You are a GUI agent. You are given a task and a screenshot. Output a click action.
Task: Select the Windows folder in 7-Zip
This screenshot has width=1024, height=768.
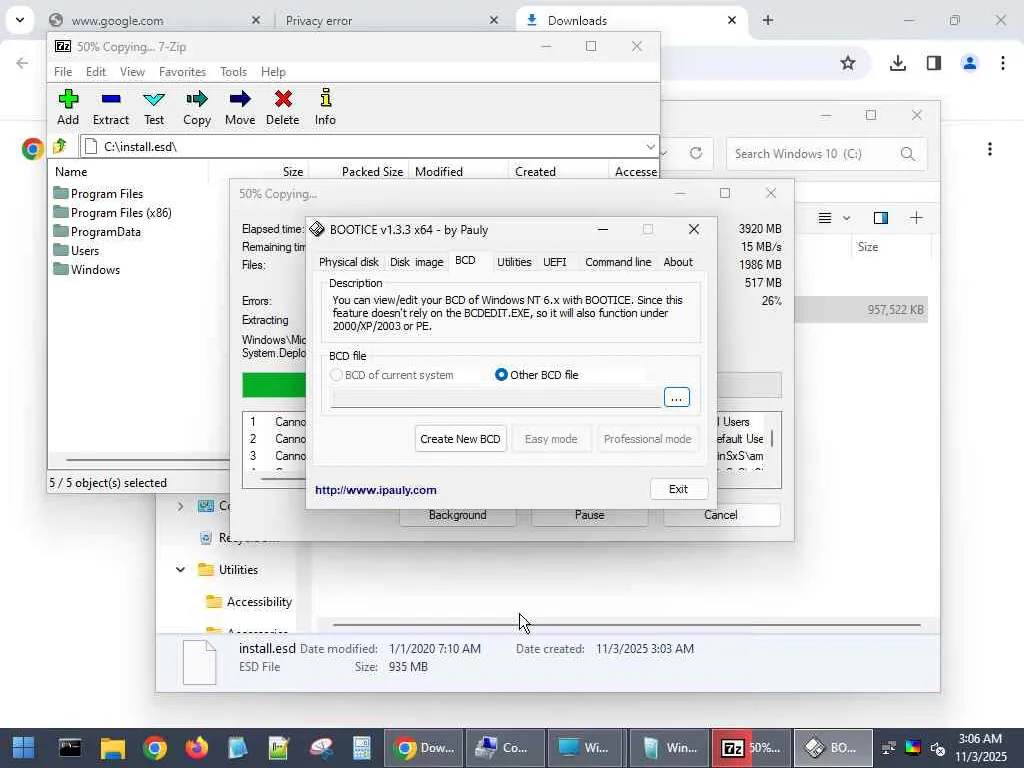pos(87,270)
